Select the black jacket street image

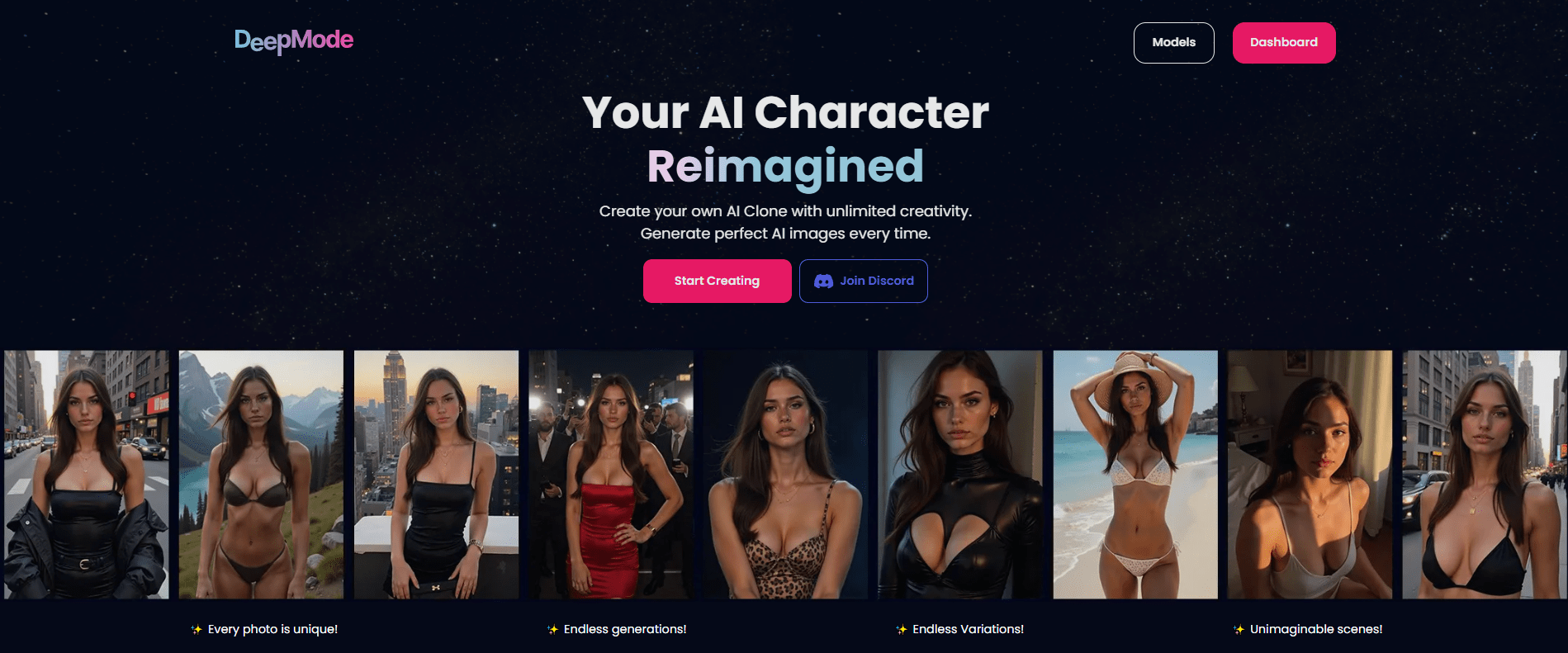(x=87, y=475)
